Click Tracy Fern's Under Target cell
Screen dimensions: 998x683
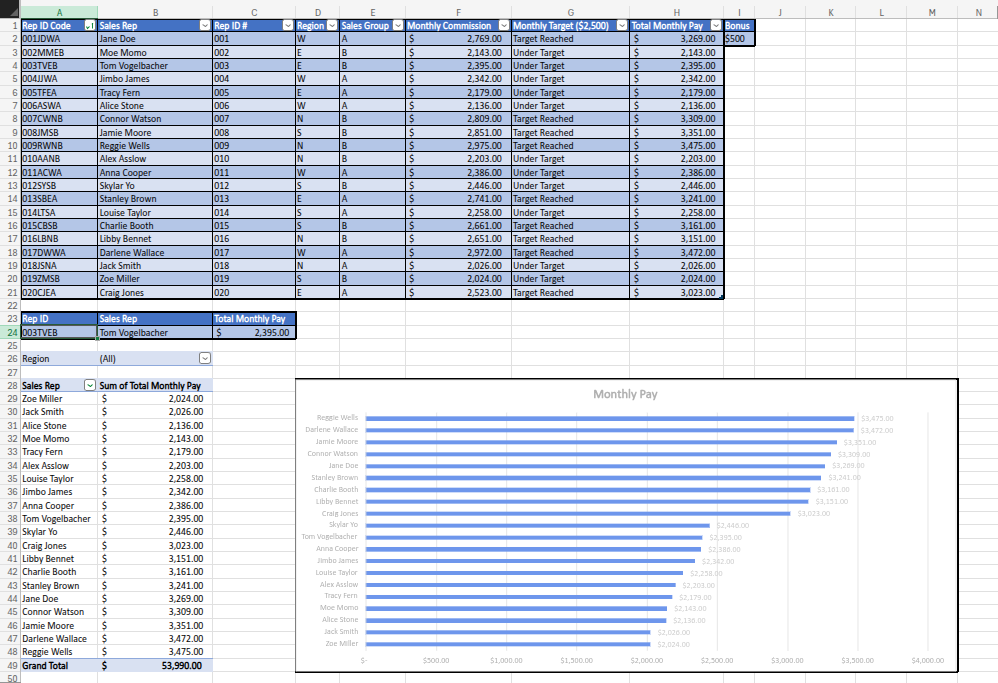(x=570, y=92)
